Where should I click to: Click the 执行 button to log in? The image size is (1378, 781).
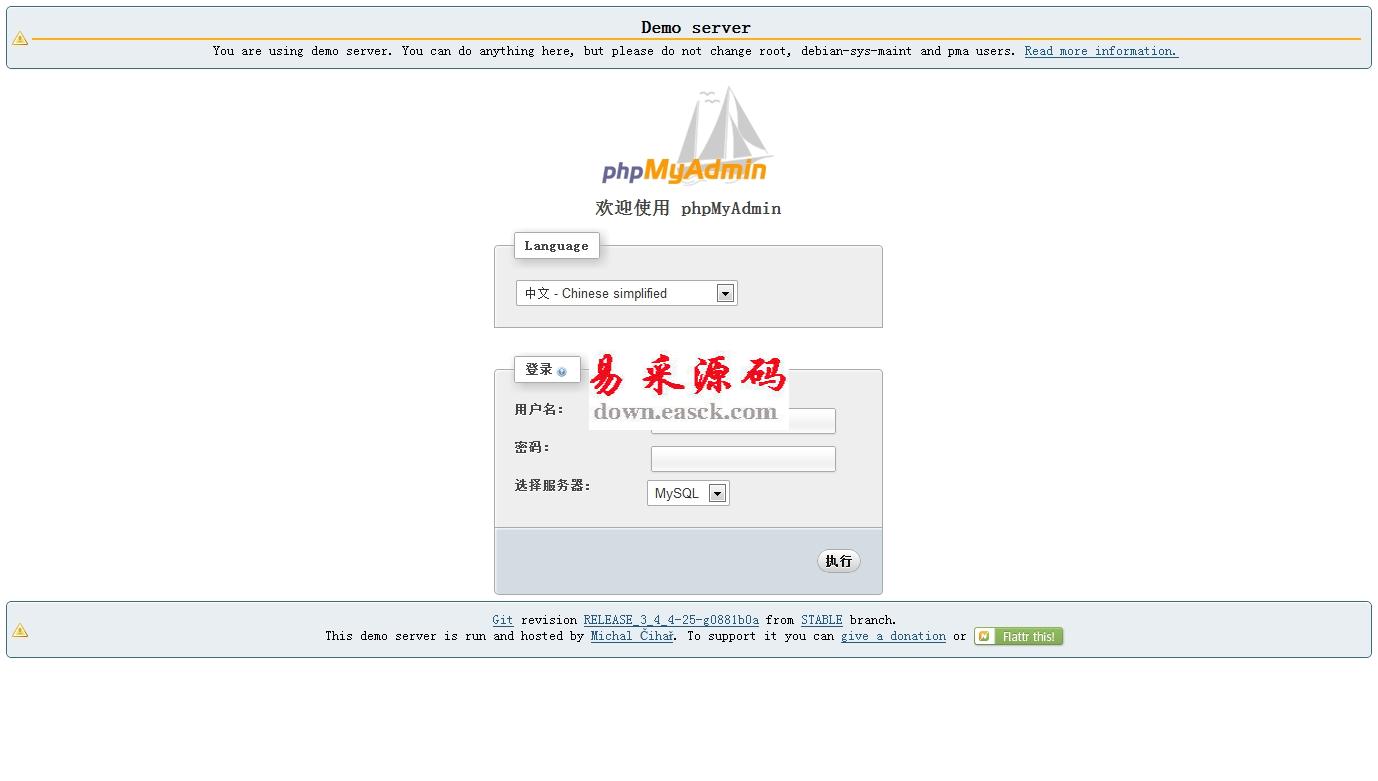[839, 561]
